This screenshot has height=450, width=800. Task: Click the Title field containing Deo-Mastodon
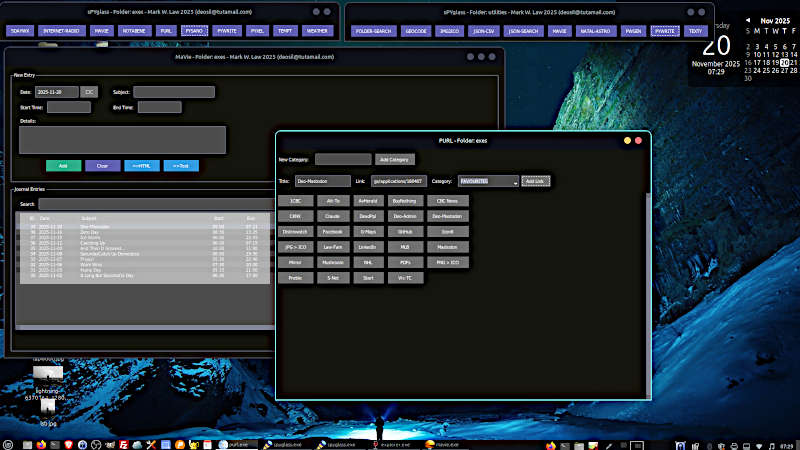[x=322, y=181]
